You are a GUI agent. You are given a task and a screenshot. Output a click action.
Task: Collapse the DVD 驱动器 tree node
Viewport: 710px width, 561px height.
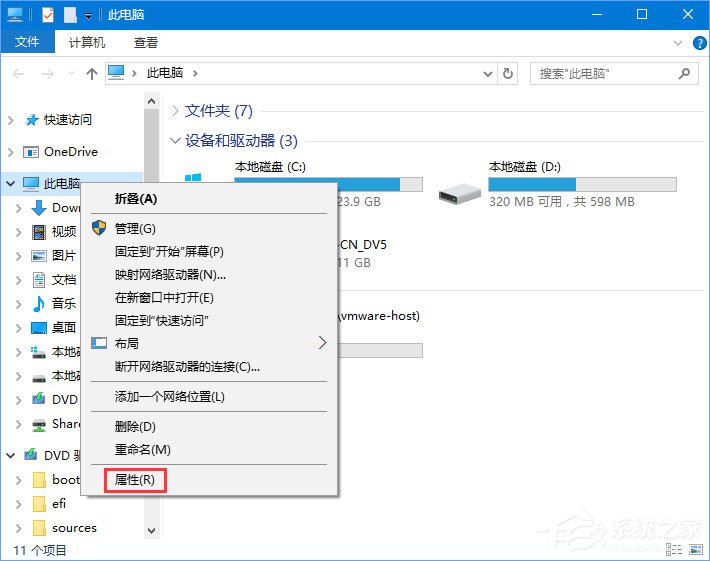(x=10, y=456)
